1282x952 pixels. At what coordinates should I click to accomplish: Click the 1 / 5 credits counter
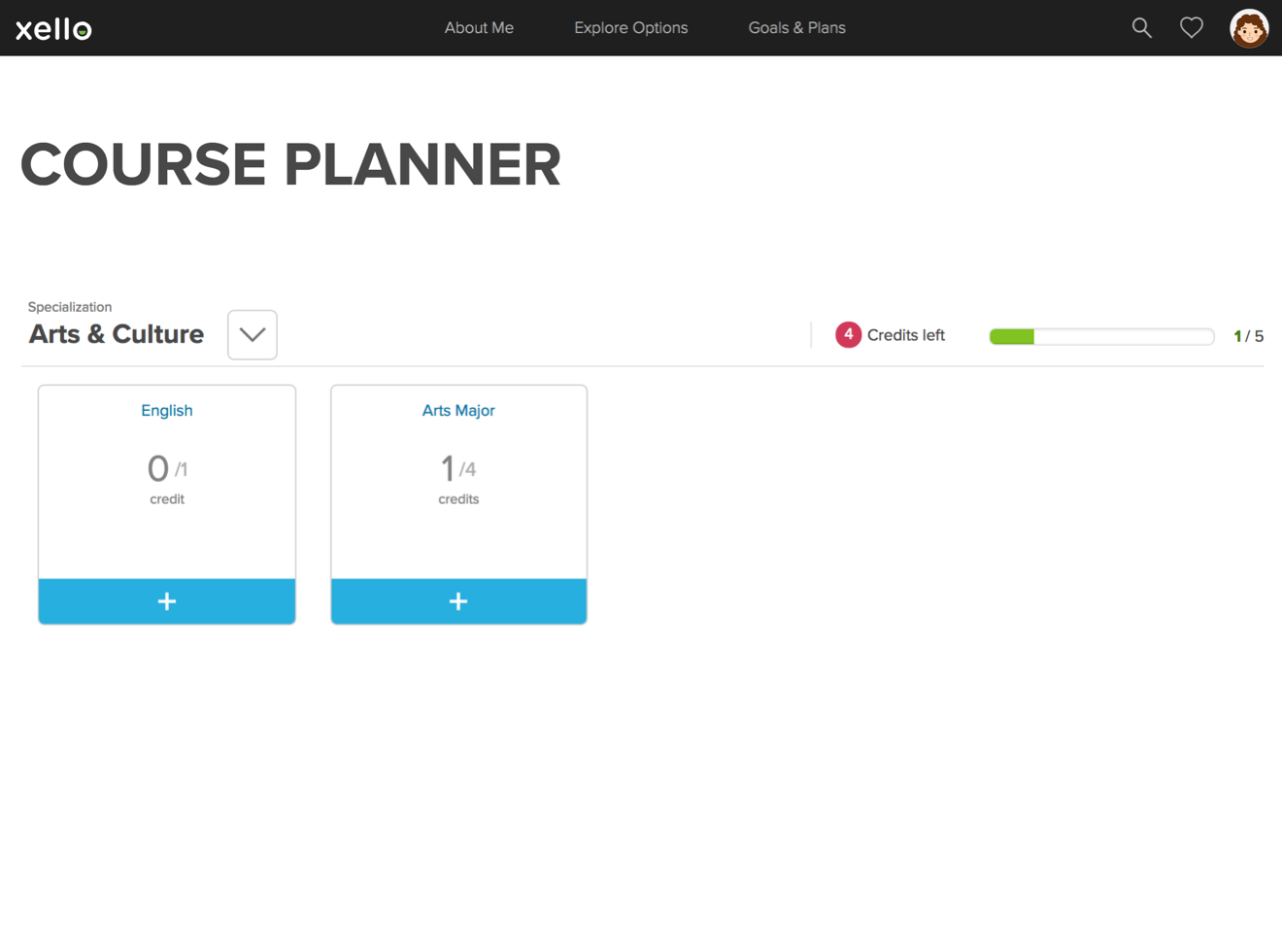click(1248, 335)
